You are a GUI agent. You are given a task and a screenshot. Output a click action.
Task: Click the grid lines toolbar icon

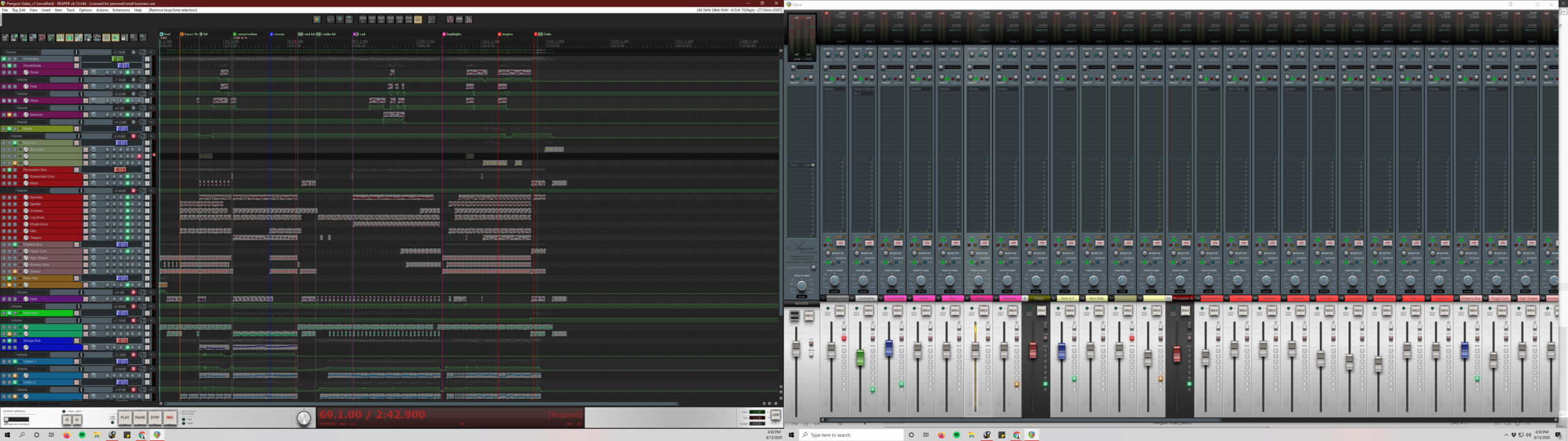click(x=106, y=38)
